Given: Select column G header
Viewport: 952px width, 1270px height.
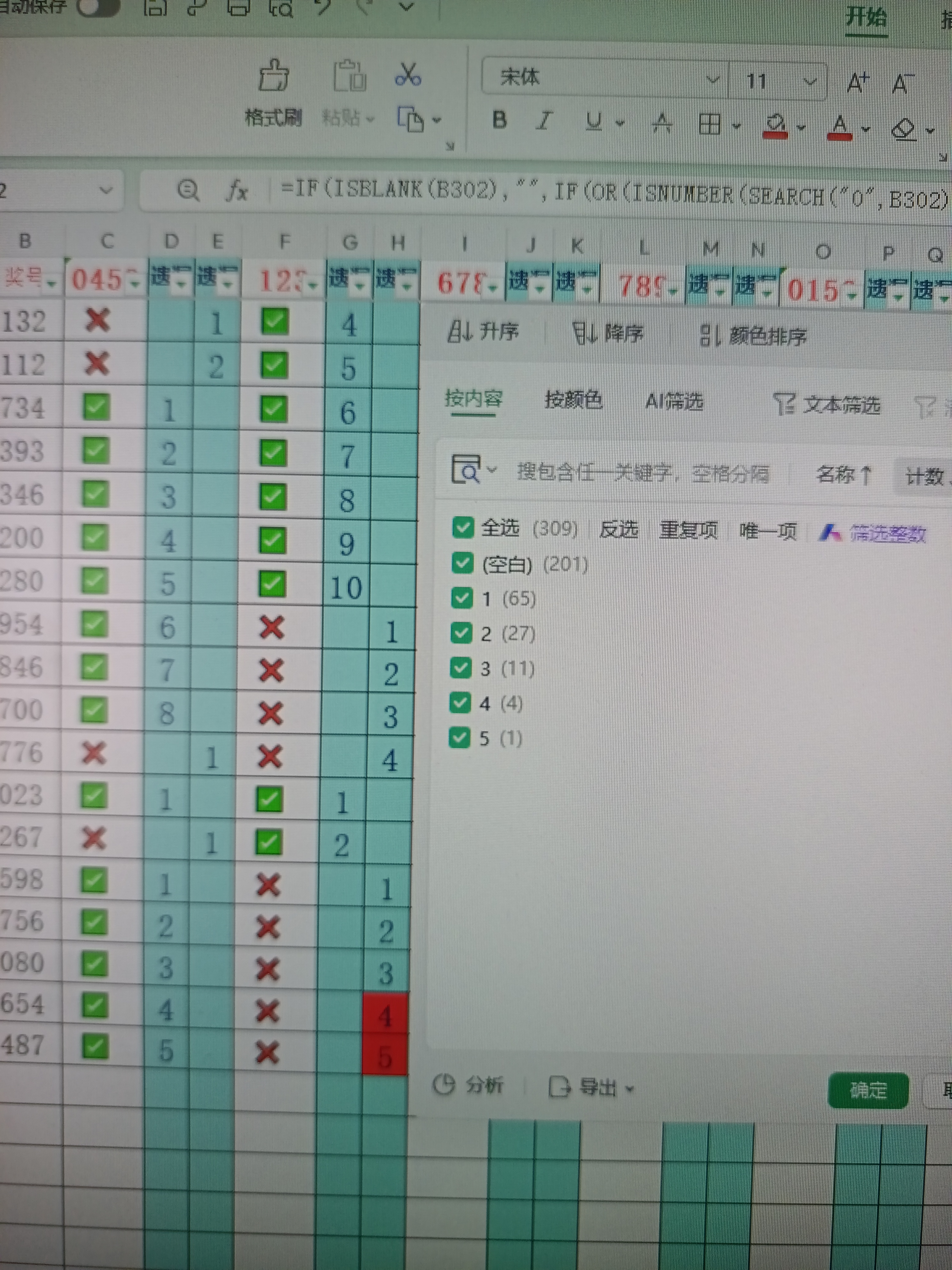Looking at the screenshot, I should [x=349, y=243].
